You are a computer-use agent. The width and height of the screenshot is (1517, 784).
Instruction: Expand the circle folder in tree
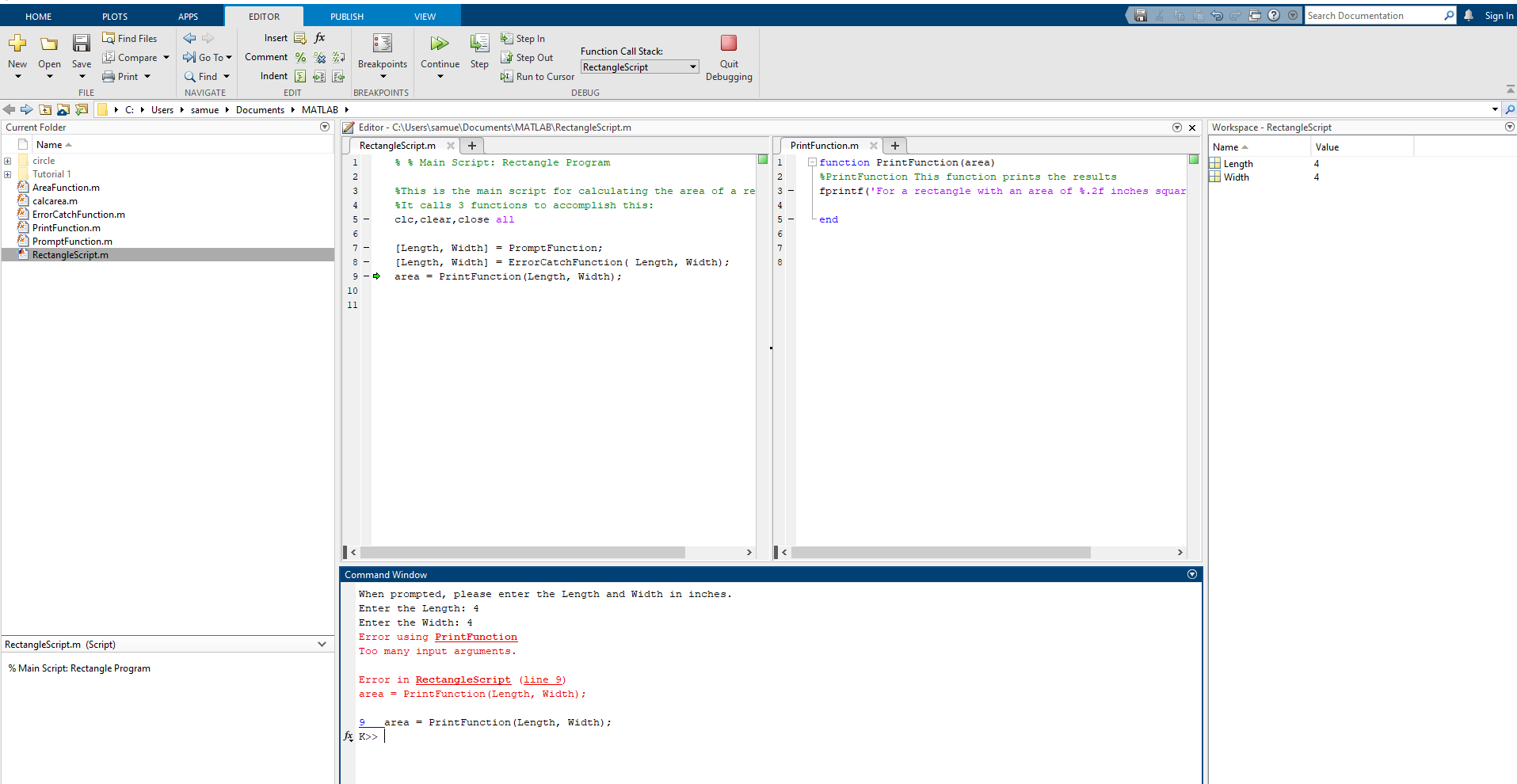(x=8, y=161)
